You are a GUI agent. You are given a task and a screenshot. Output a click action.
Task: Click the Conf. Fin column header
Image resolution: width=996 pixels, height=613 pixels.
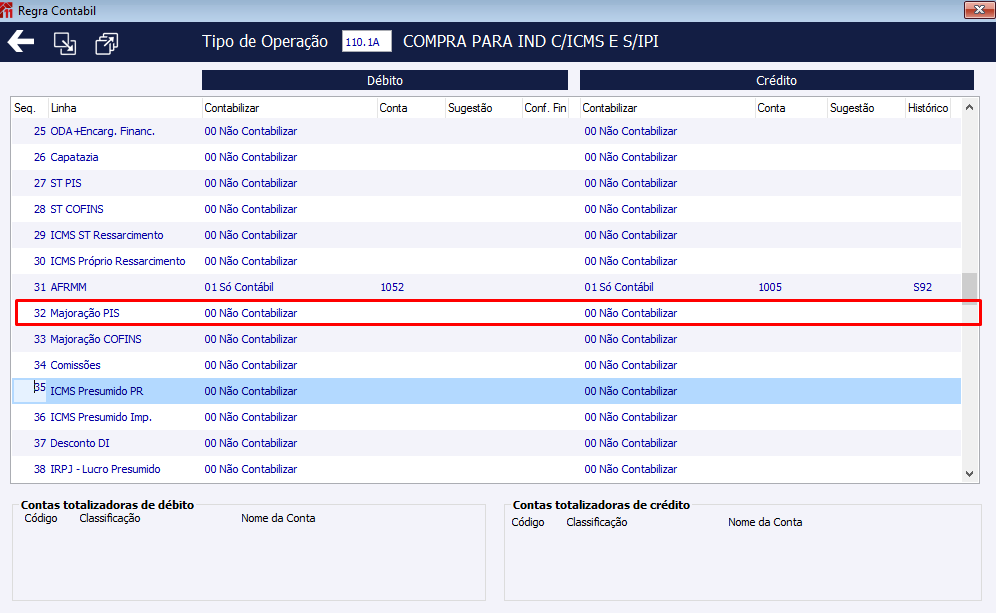point(545,108)
